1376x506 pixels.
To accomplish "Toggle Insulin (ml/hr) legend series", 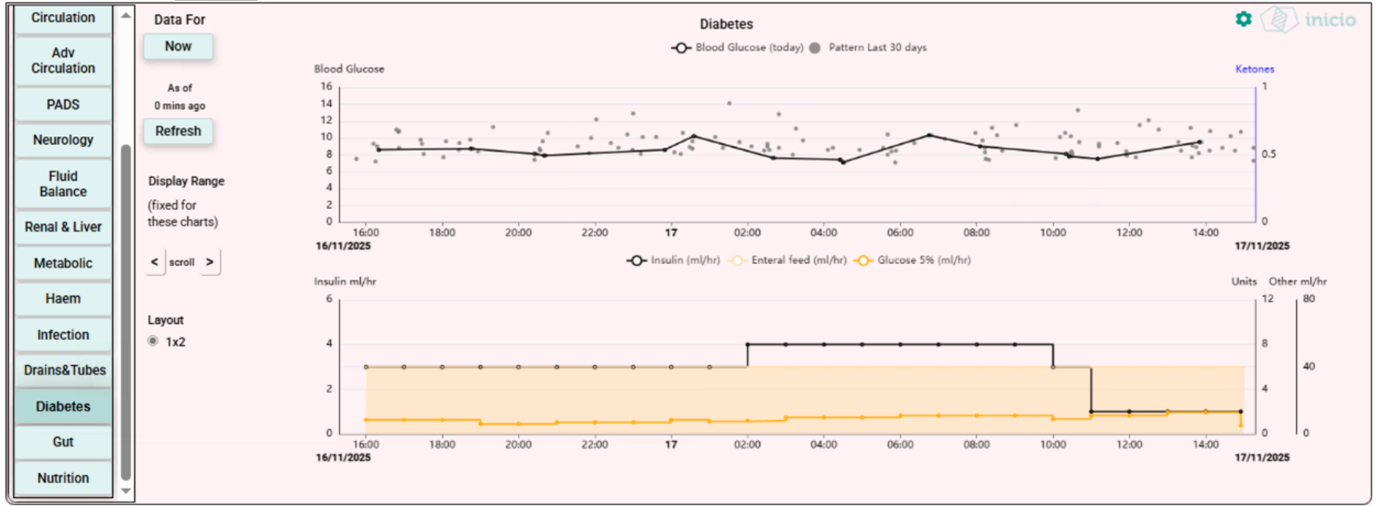I will [673, 260].
